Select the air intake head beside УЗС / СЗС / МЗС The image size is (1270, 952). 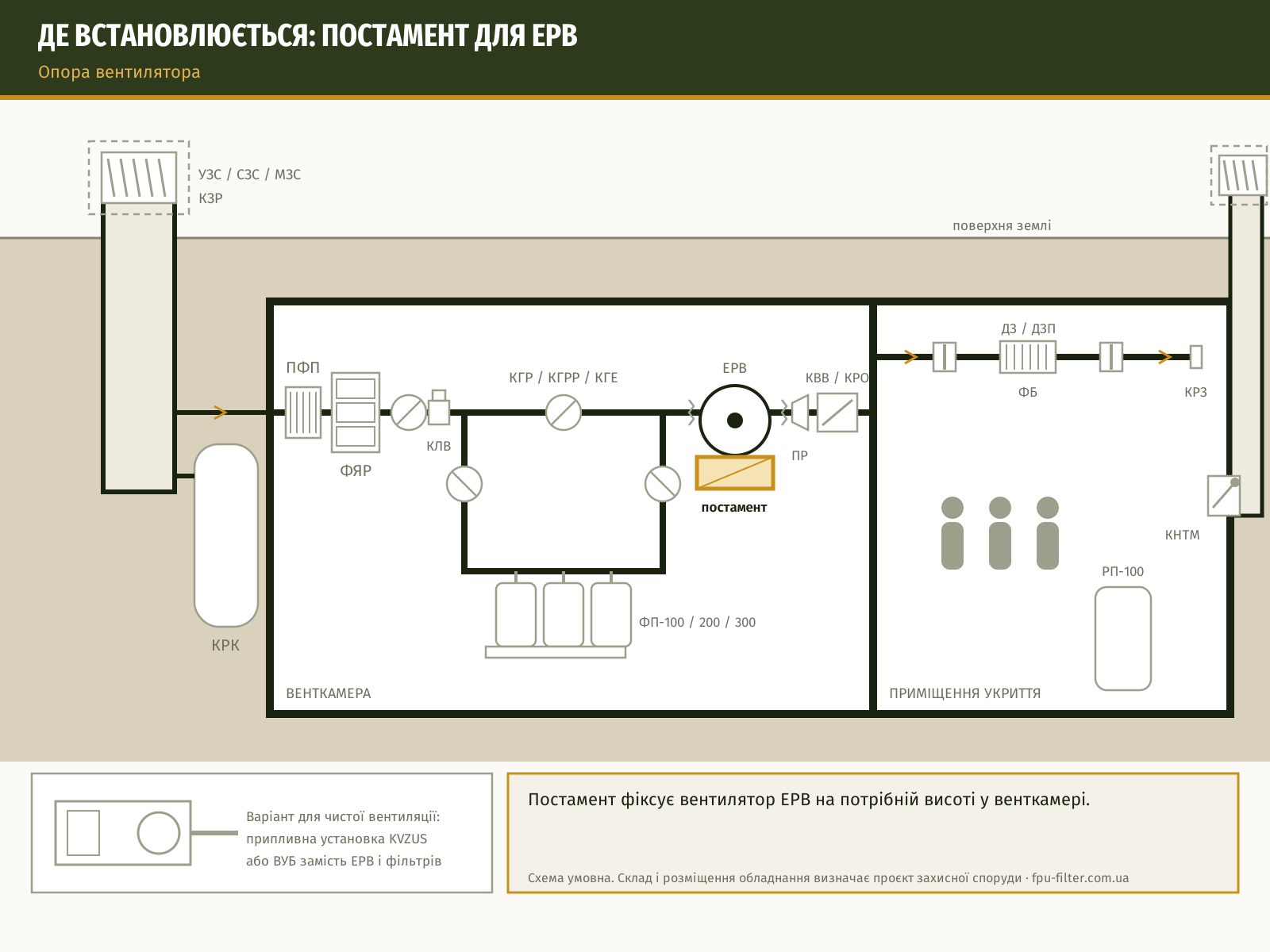139,178
